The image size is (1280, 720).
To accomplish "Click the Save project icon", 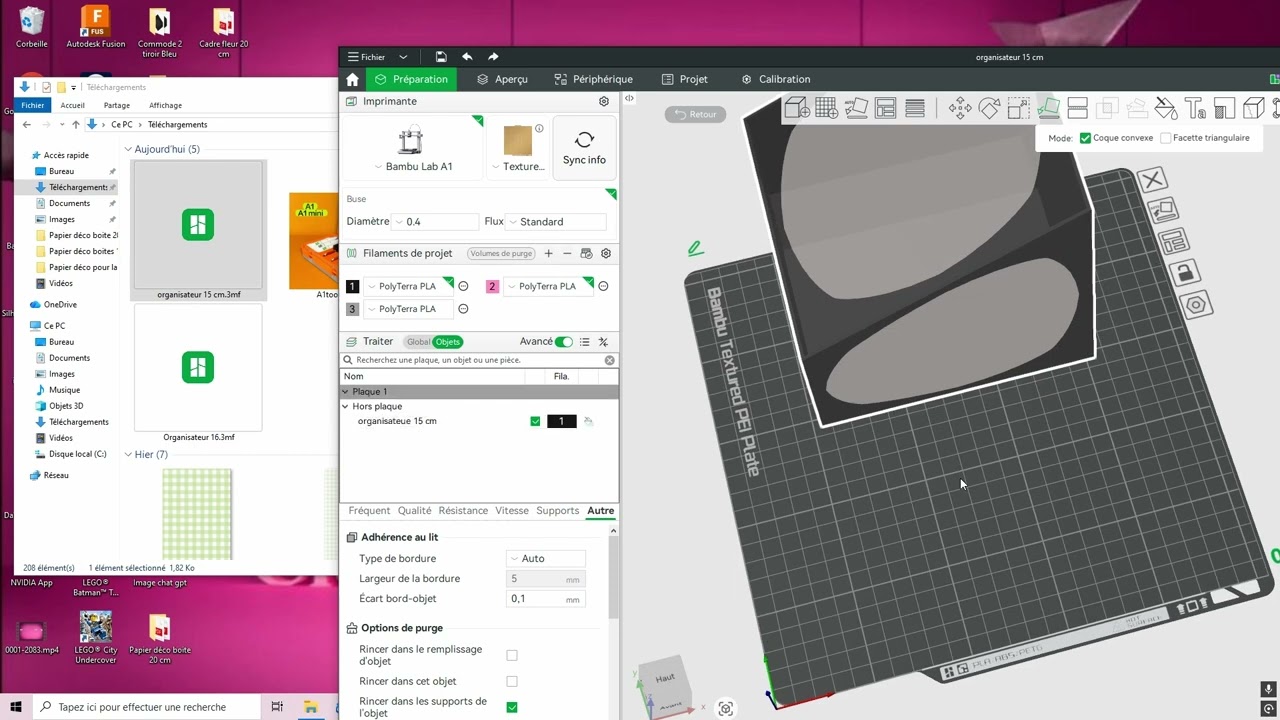I will [x=441, y=57].
